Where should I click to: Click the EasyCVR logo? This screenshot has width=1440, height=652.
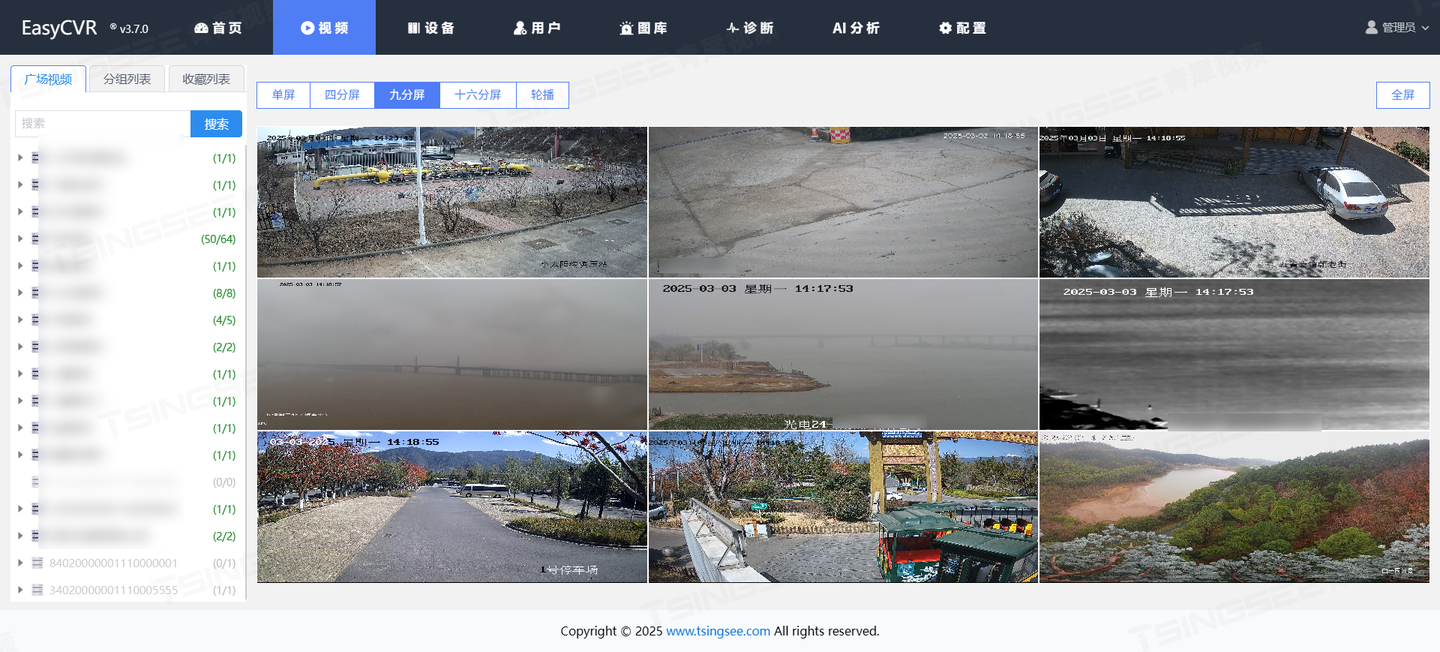pos(60,27)
